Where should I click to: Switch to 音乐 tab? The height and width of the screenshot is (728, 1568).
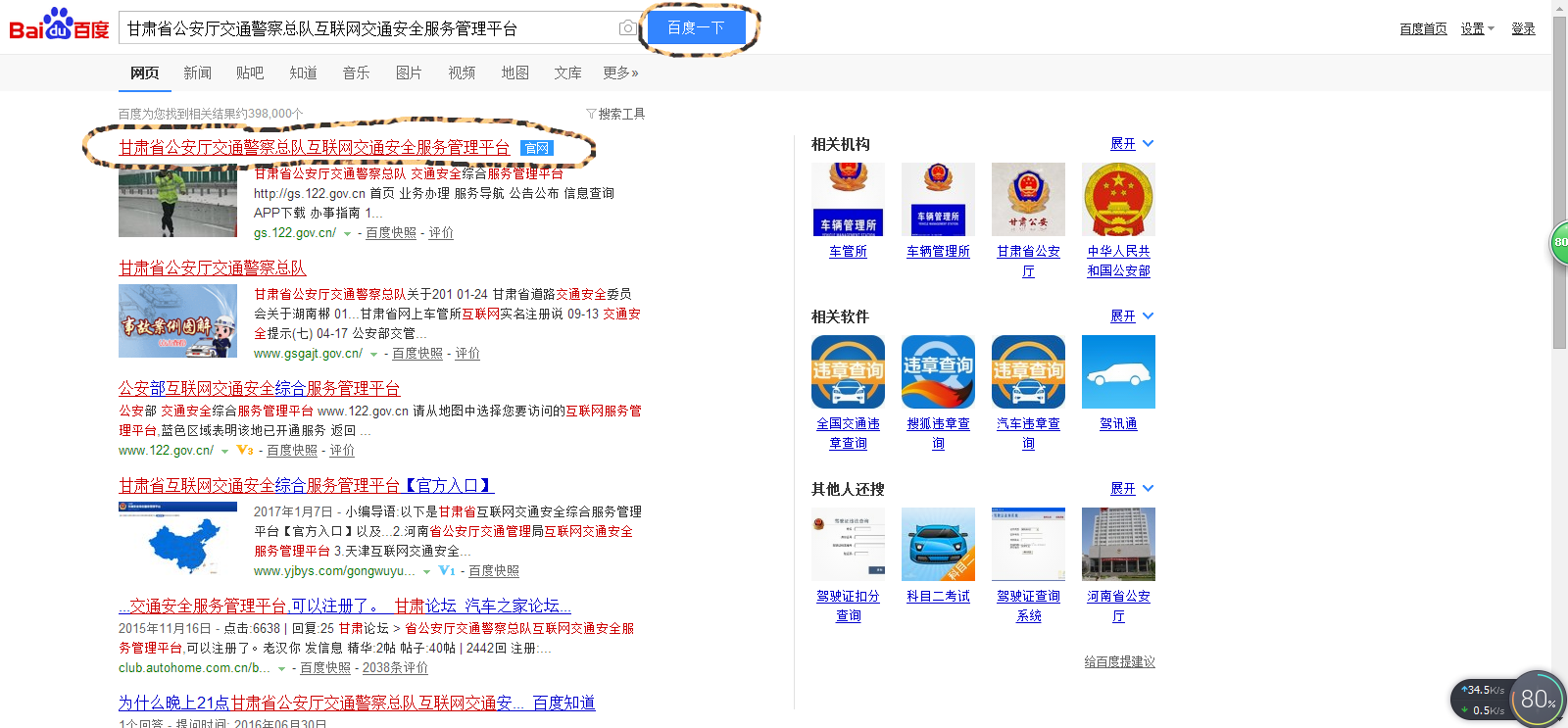point(356,73)
